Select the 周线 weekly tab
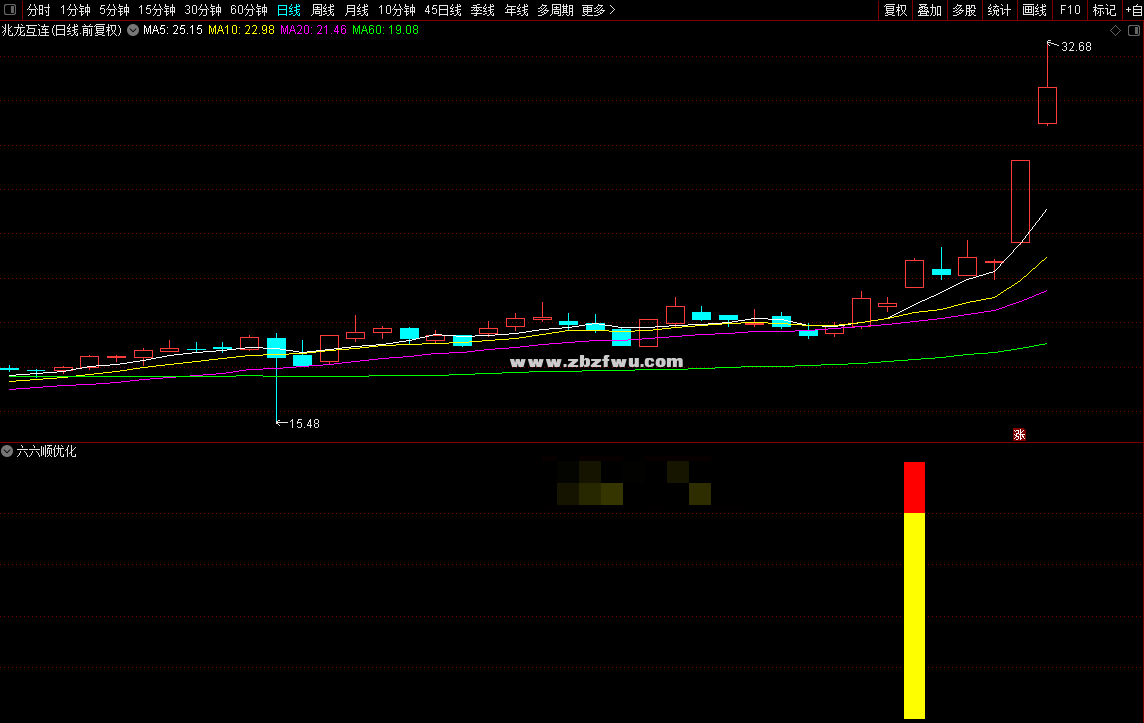The height and width of the screenshot is (723, 1144). (322, 10)
